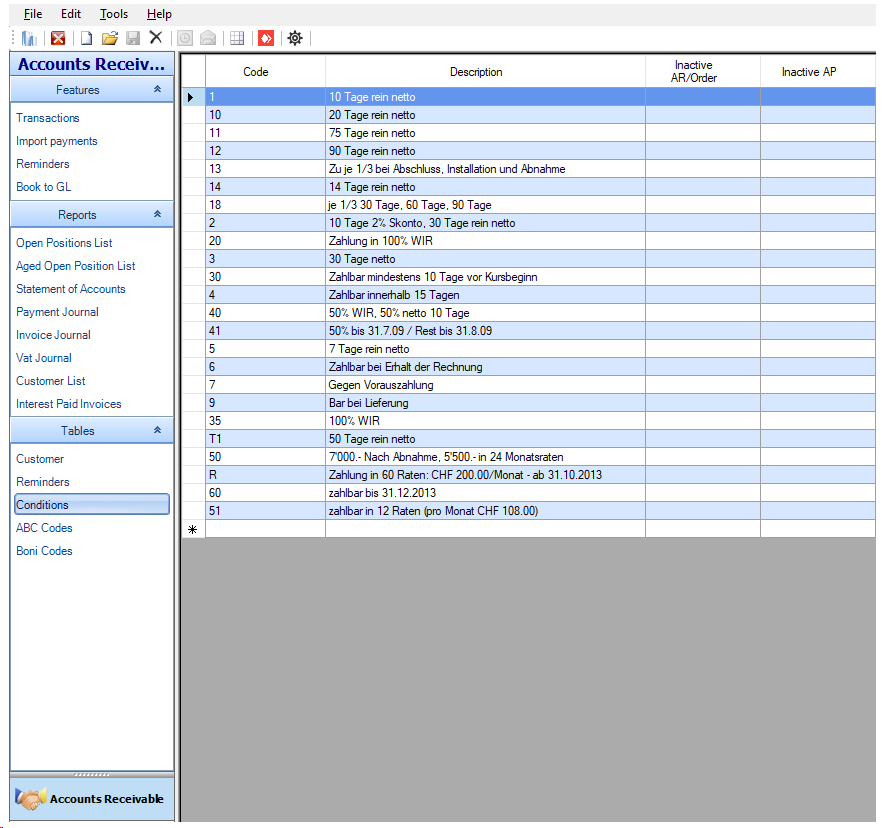This screenshot has height=828, width=882.
Task: Select the Conditions table entry
Action: coord(92,505)
